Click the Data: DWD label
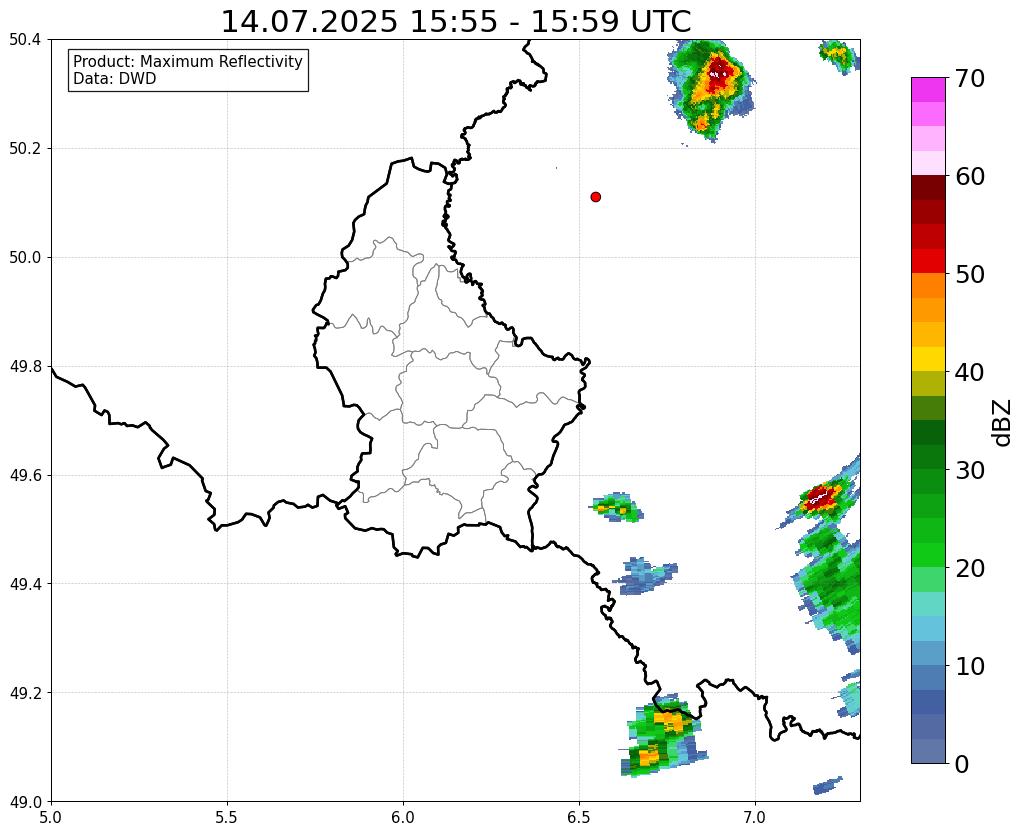 115,79
